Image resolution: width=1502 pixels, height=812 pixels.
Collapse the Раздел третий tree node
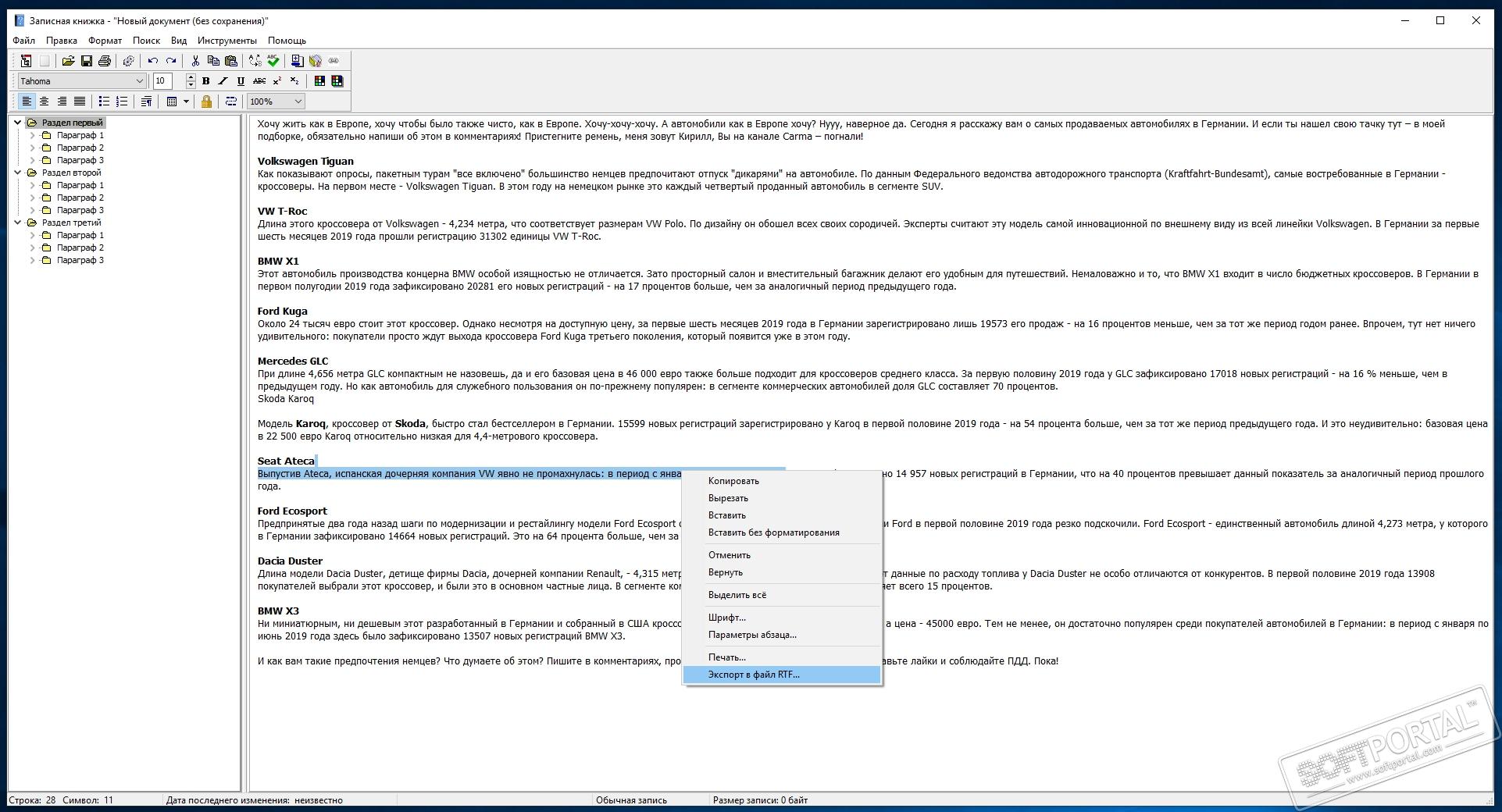coord(18,223)
